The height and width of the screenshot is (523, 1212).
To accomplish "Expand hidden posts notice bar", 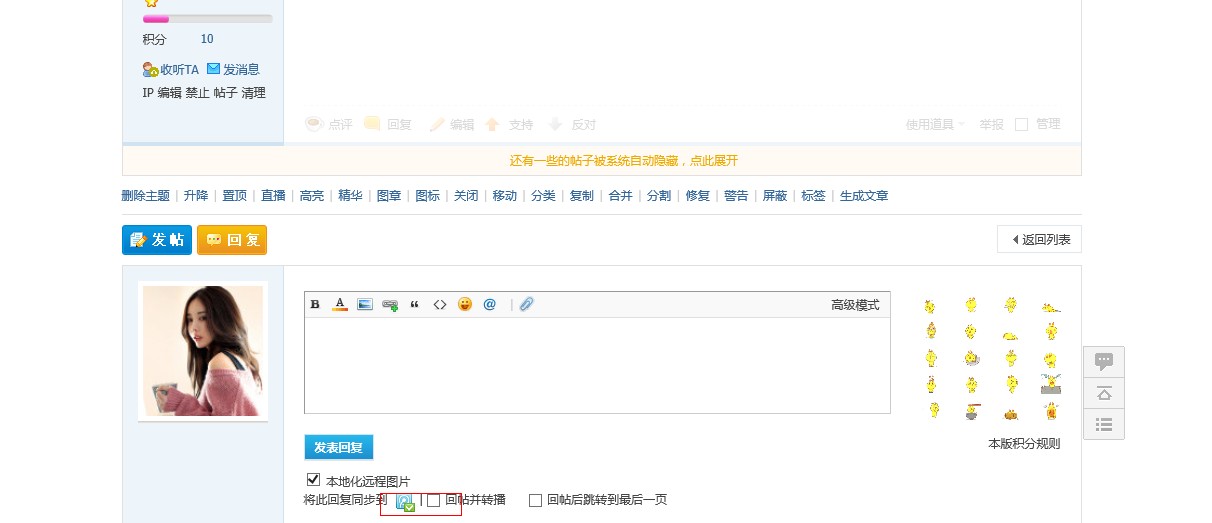I will pyautogui.click(x=602, y=161).
